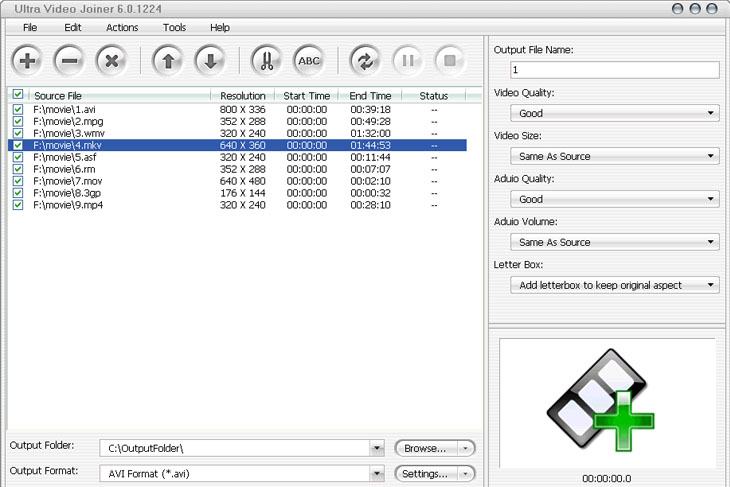Click the 01:44:53 end time cell

[370, 145]
